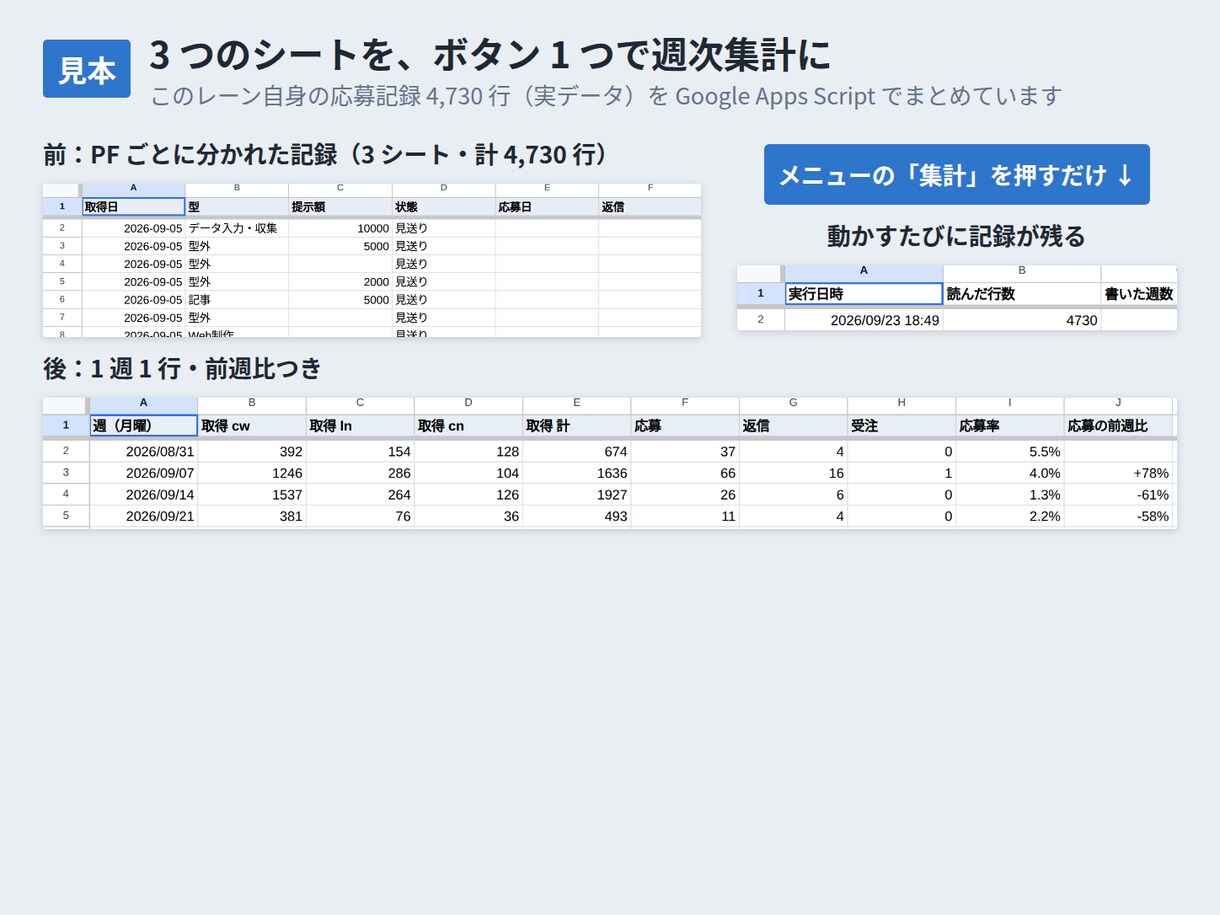
Task: Click the 2026/09/07 week cell
Action: [144, 473]
